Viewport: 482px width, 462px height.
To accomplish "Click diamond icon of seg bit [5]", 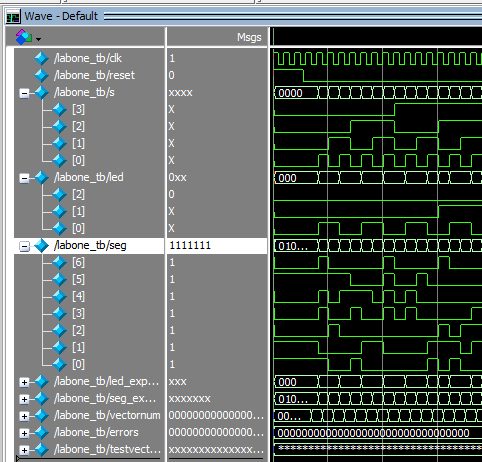I will pyautogui.click(x=60, y=280).
